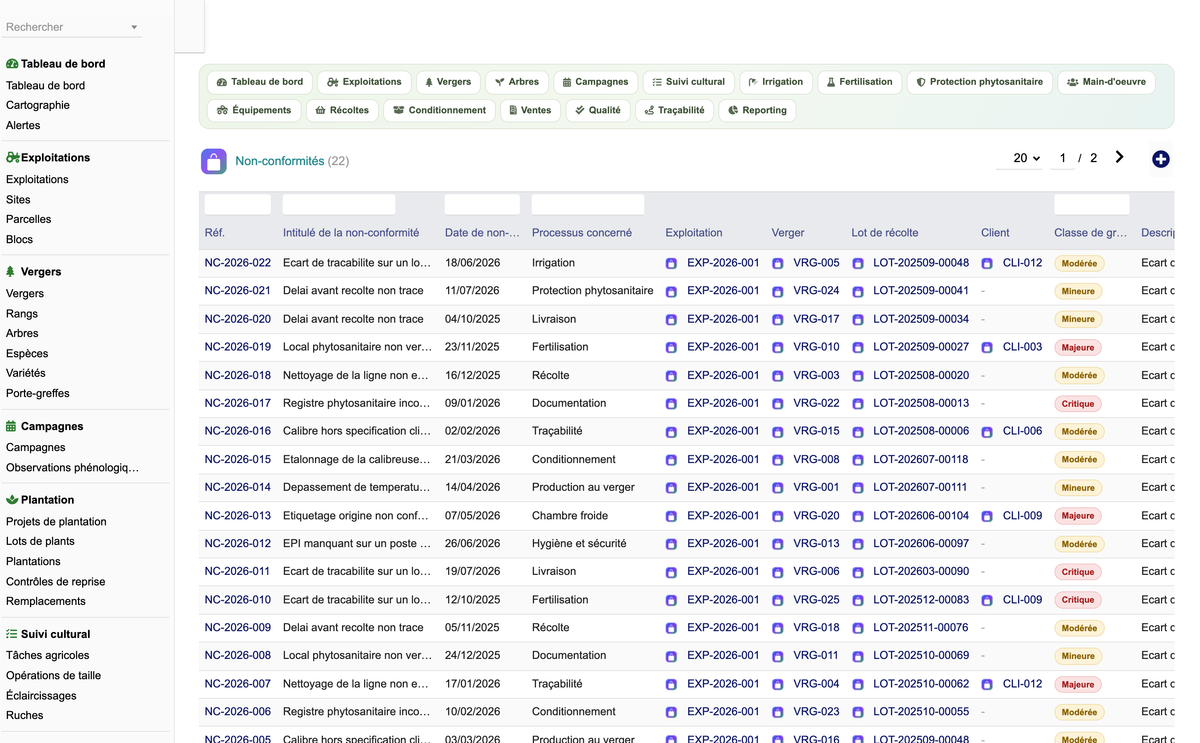1200x743 pixels.
Task: Click exploitation icon in NC-2026-012 row
Action: 671,544
